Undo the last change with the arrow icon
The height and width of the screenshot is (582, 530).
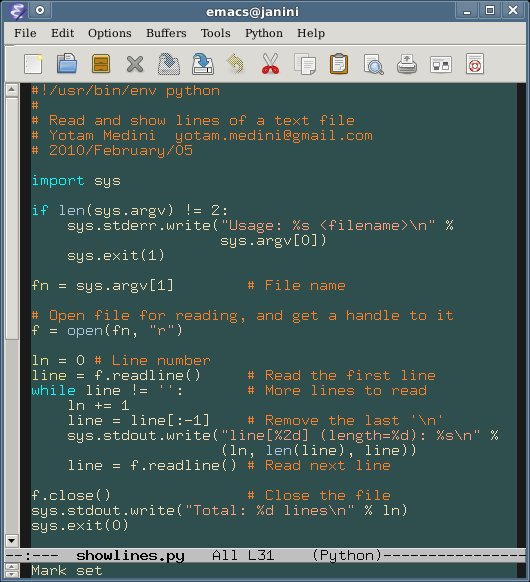[236, 64]
